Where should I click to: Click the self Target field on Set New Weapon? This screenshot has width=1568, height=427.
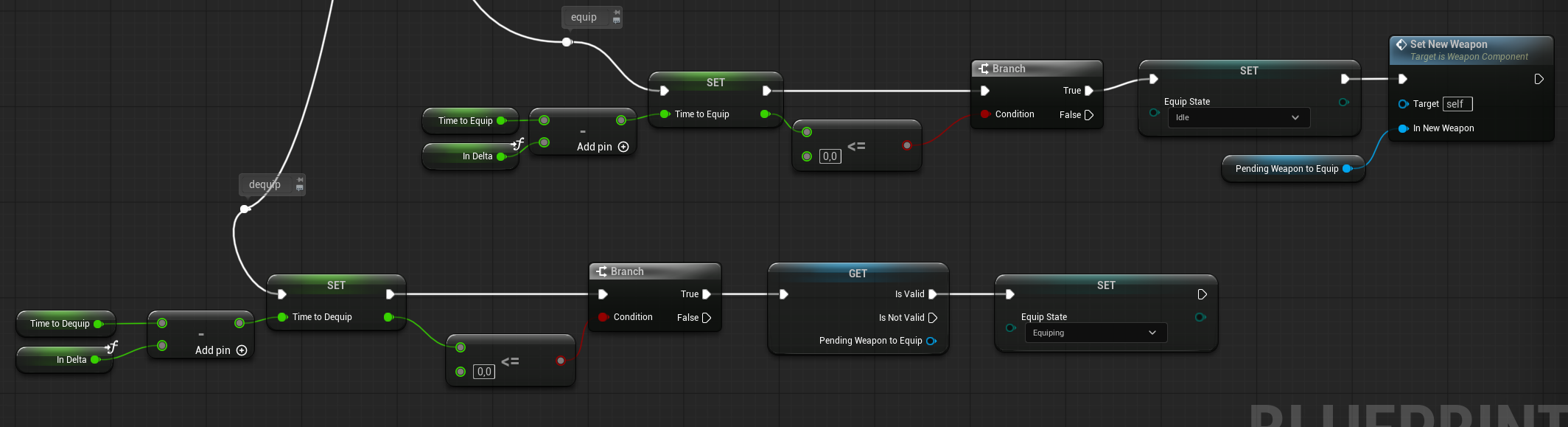click(x=1457, y=104)
